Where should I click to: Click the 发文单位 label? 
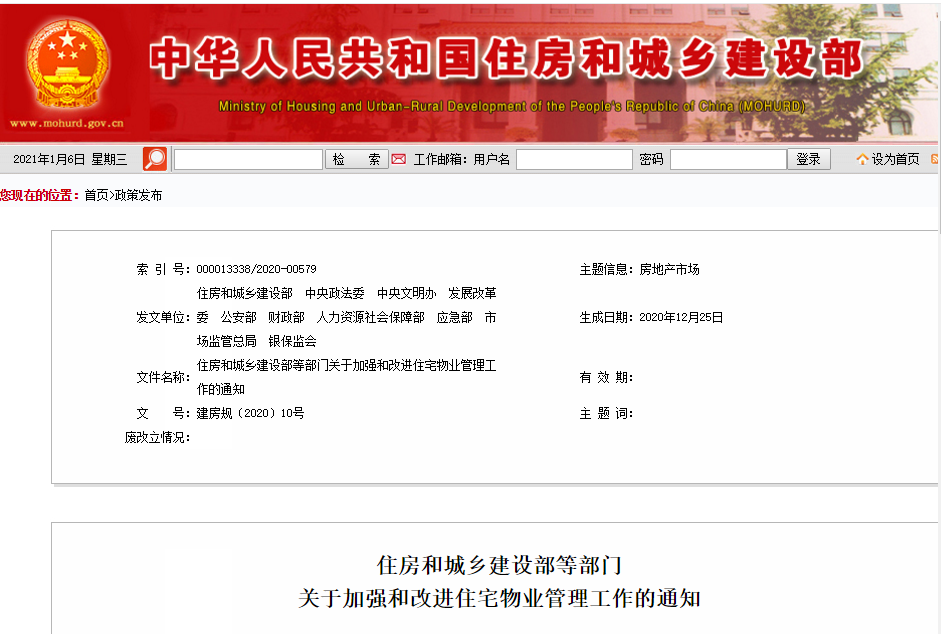163,317
